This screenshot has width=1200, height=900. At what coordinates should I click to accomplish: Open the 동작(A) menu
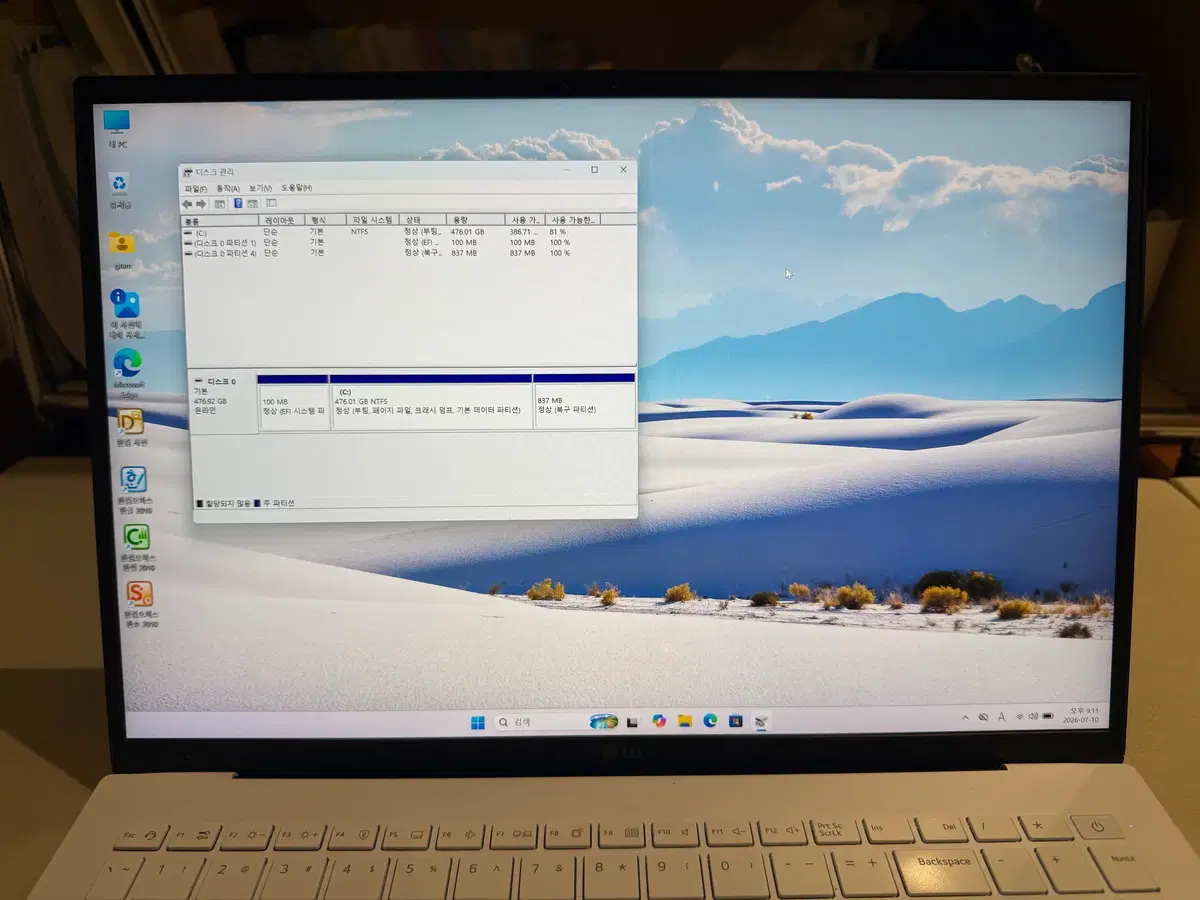click(229, 188)
